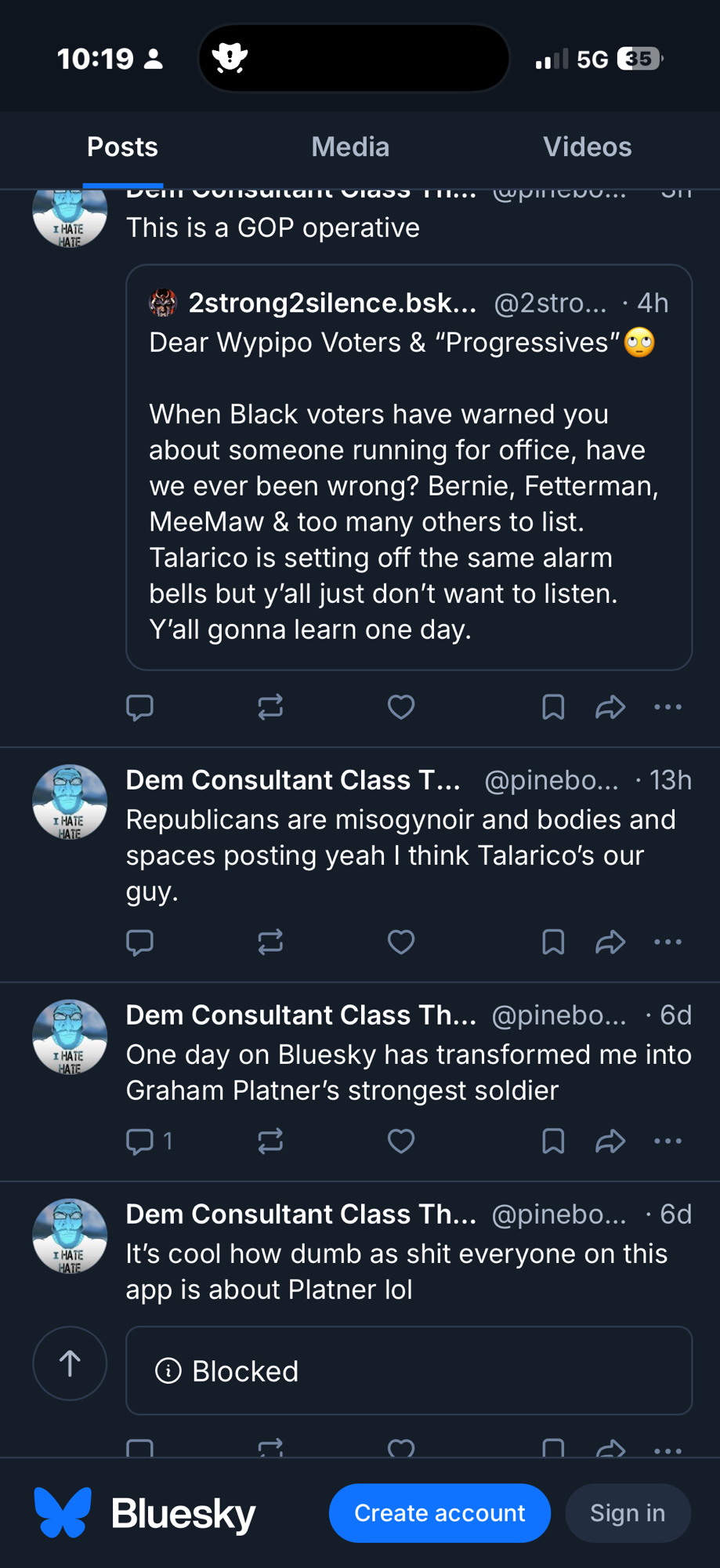Open more options on GOP operative post
Screen dimensions: 720x1568
click(x=668, y=707)
